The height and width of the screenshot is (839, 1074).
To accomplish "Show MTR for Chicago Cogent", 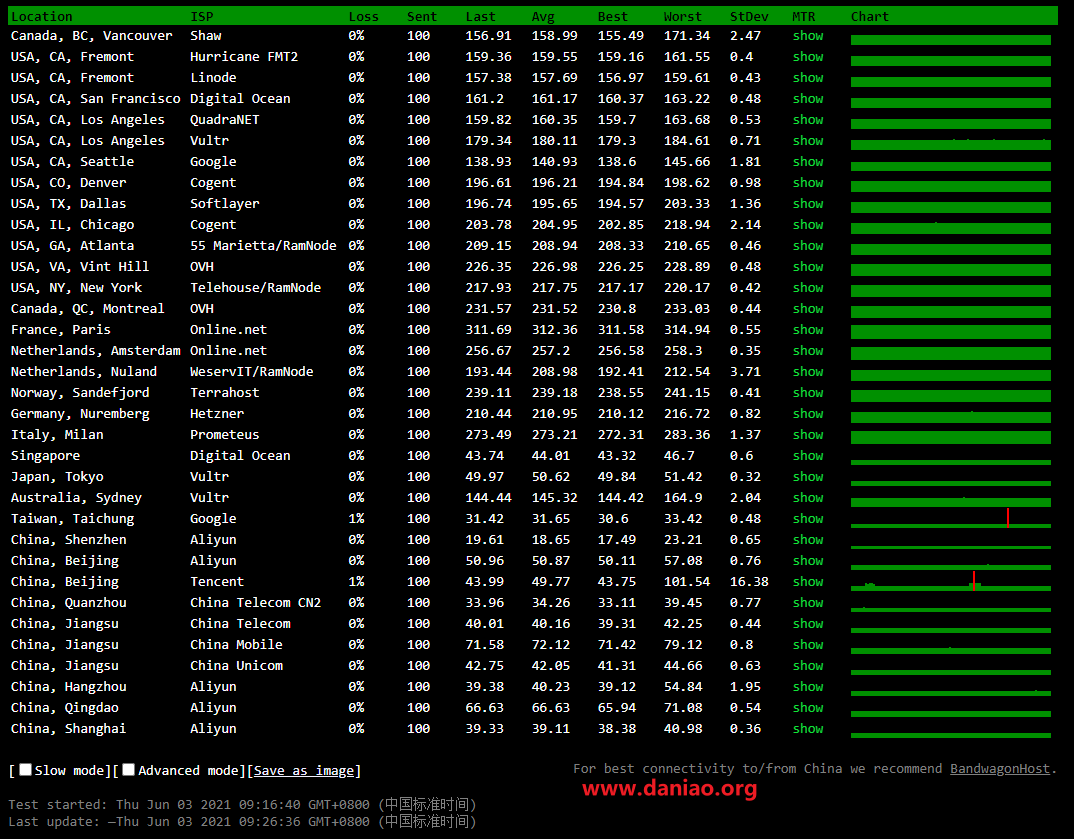I will (808, 225).
